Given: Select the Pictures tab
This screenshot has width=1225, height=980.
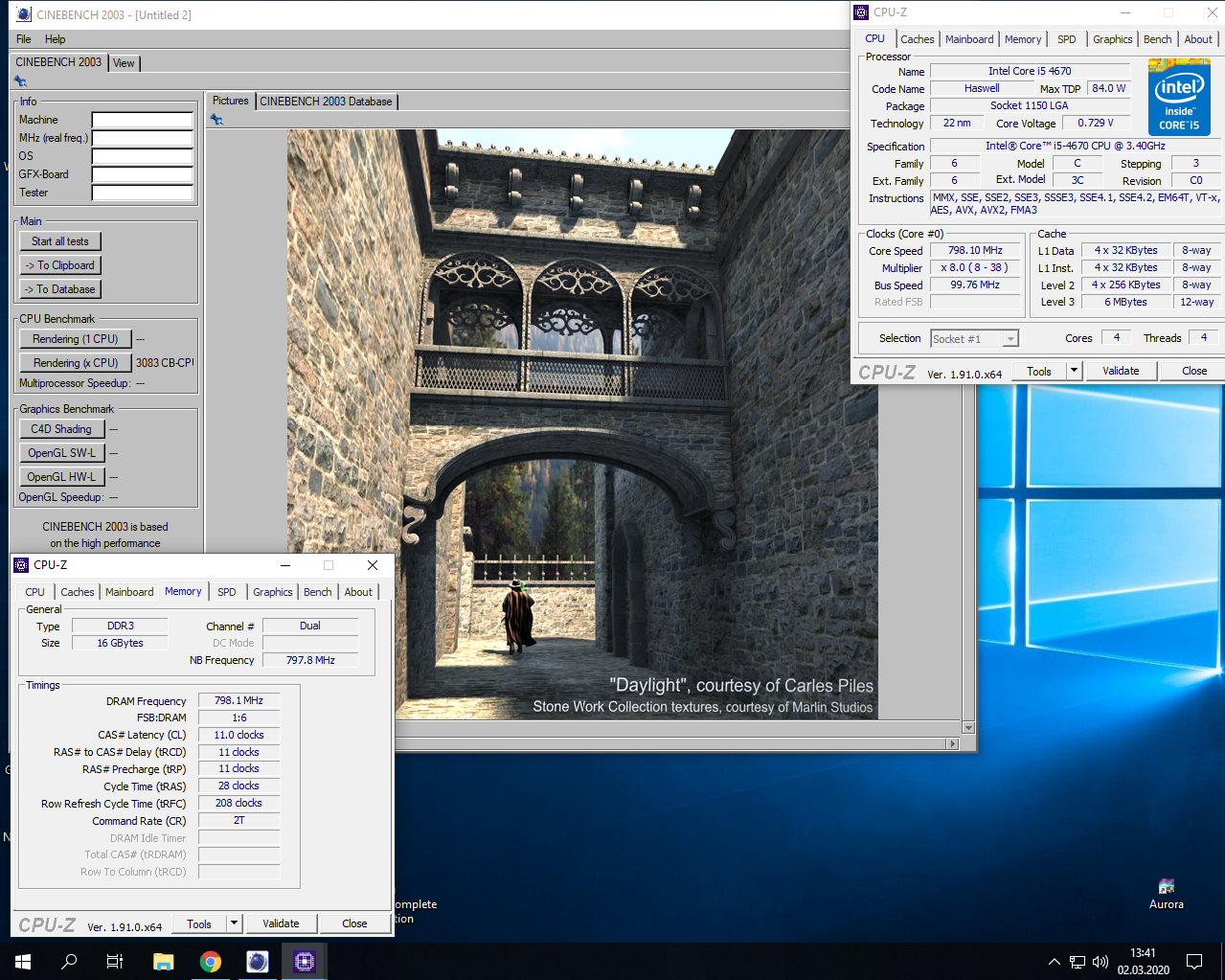Looking at the screenshot, I should pyautogui.click(x=230, y=101).
